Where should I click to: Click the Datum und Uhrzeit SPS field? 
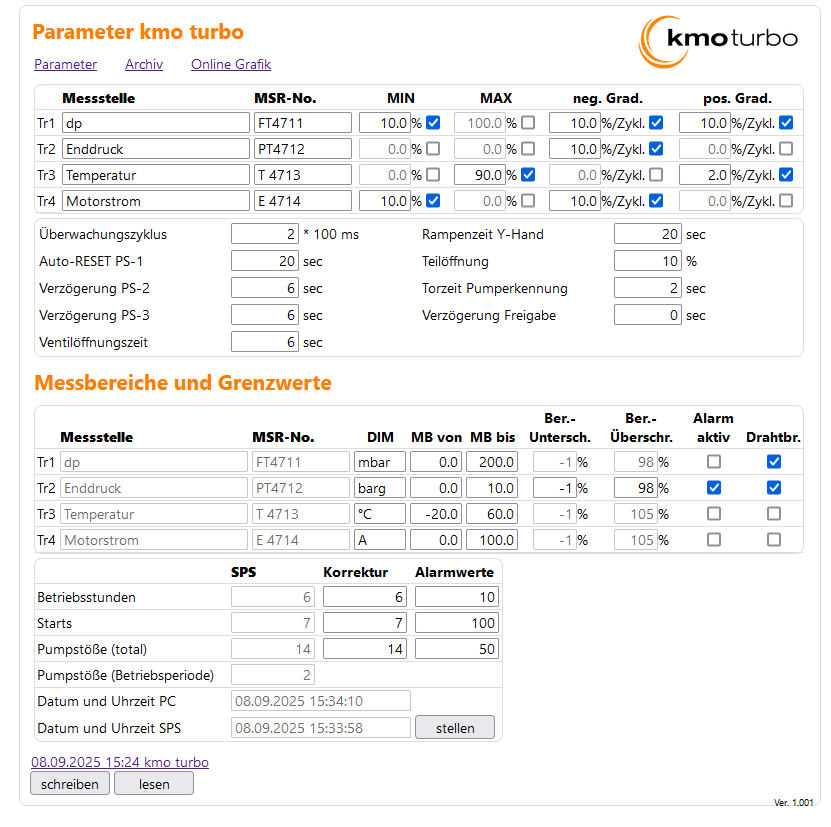click(321, 727)
